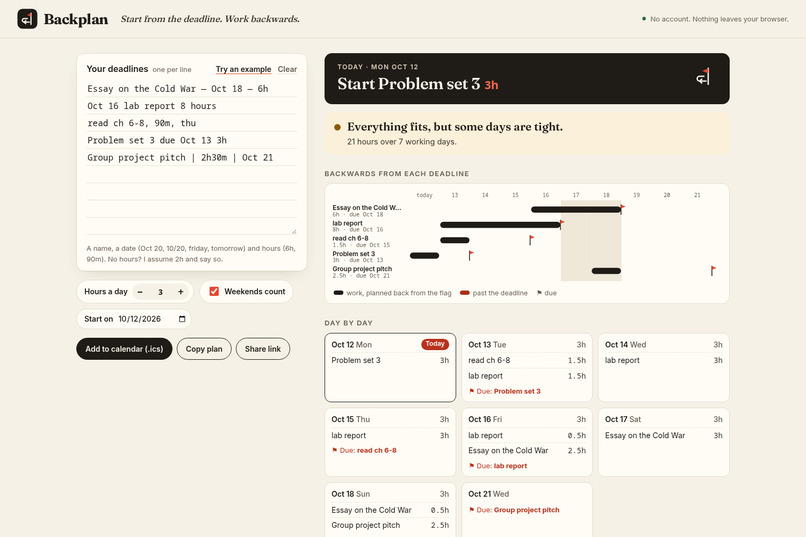Click the Essay on the Cold War work bar
Screen dimensions: 806x537
click(576, 210)
